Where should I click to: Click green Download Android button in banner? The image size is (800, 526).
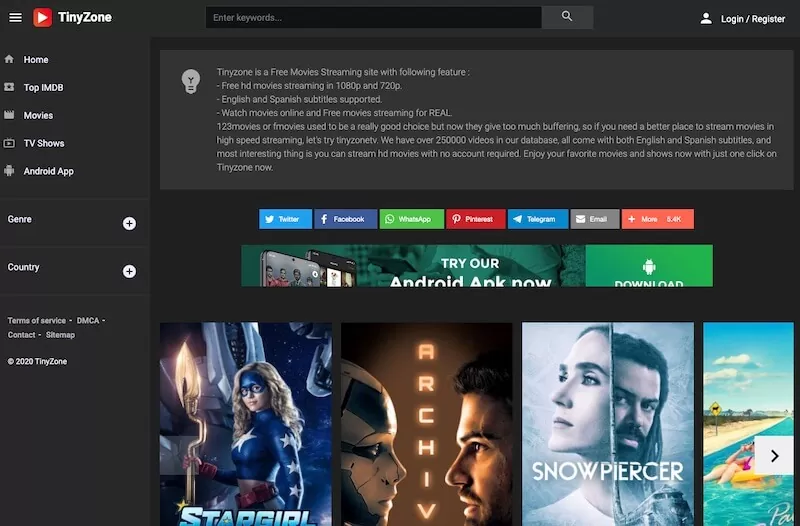[x=649, y=266]
